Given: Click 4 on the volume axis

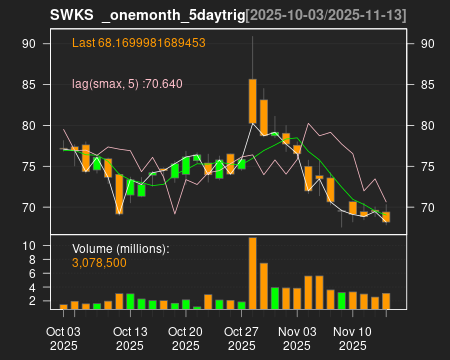Looking at the screenshot, I should tap(32, 287).
